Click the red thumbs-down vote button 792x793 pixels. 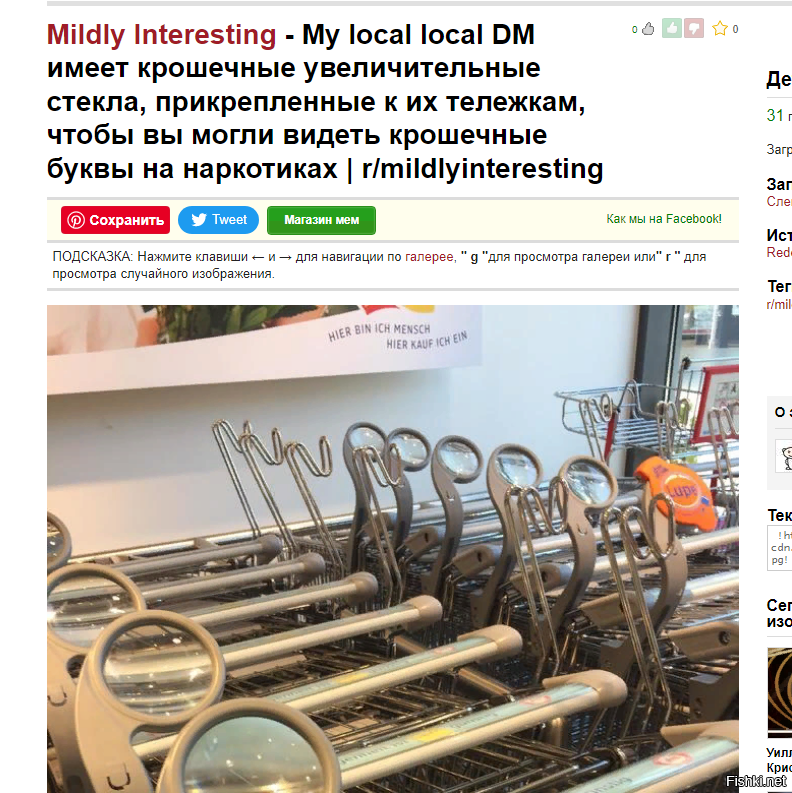[694, 28]
